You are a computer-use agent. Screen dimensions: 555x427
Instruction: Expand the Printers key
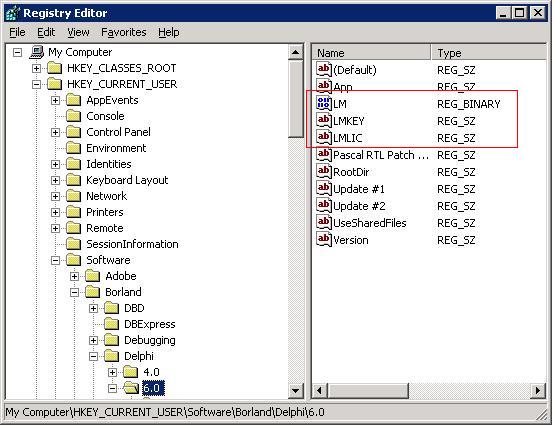(x=55, y=212)
